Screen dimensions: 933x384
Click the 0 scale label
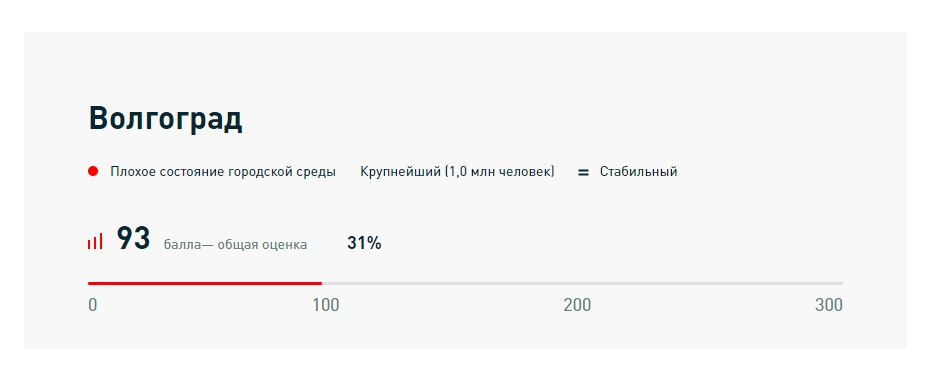click(93, 305)
